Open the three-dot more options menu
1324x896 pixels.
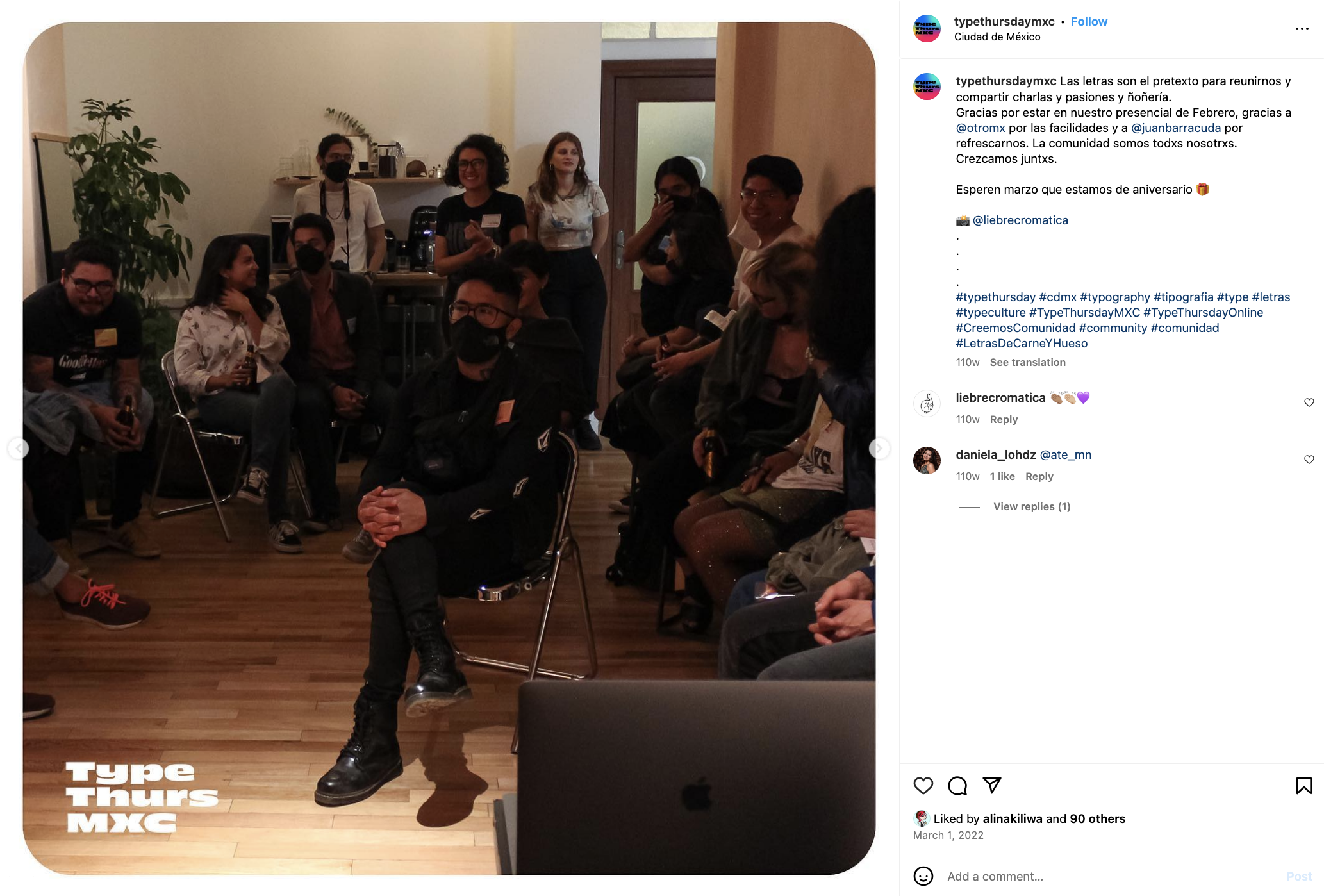1302,29
